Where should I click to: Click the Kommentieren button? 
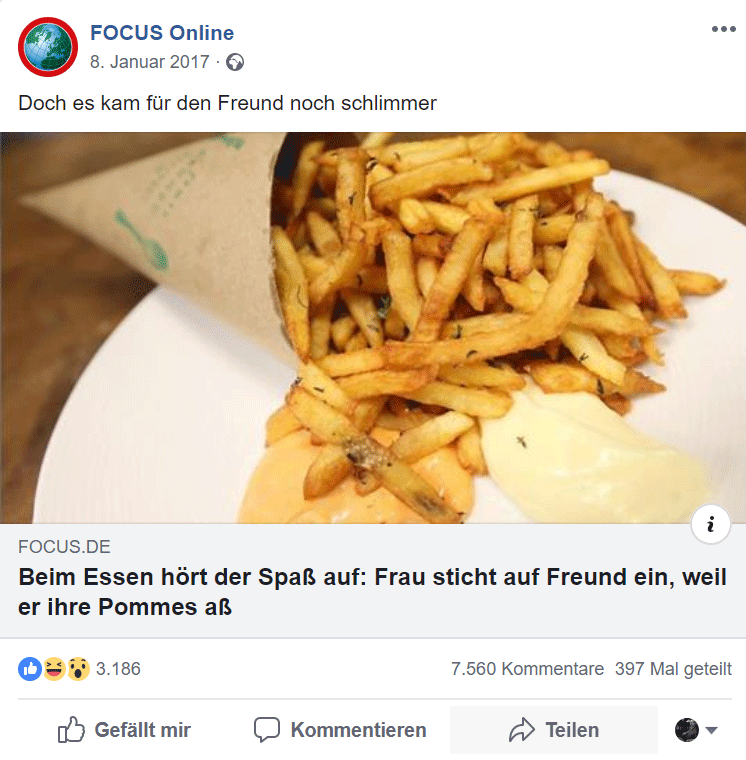point(340,729)
